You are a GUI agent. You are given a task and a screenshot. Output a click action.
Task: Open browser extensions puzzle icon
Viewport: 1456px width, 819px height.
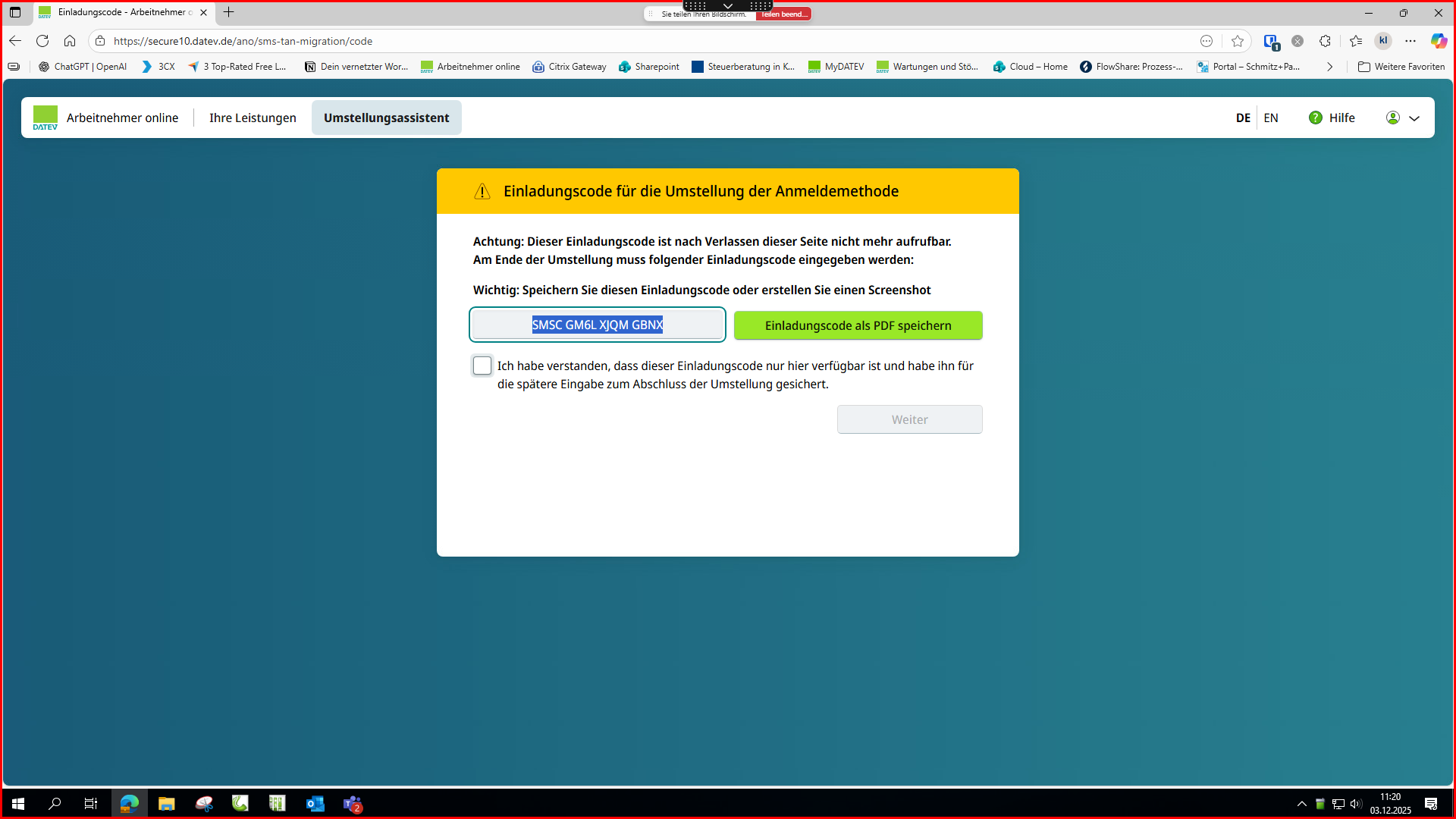[1325, 41]
